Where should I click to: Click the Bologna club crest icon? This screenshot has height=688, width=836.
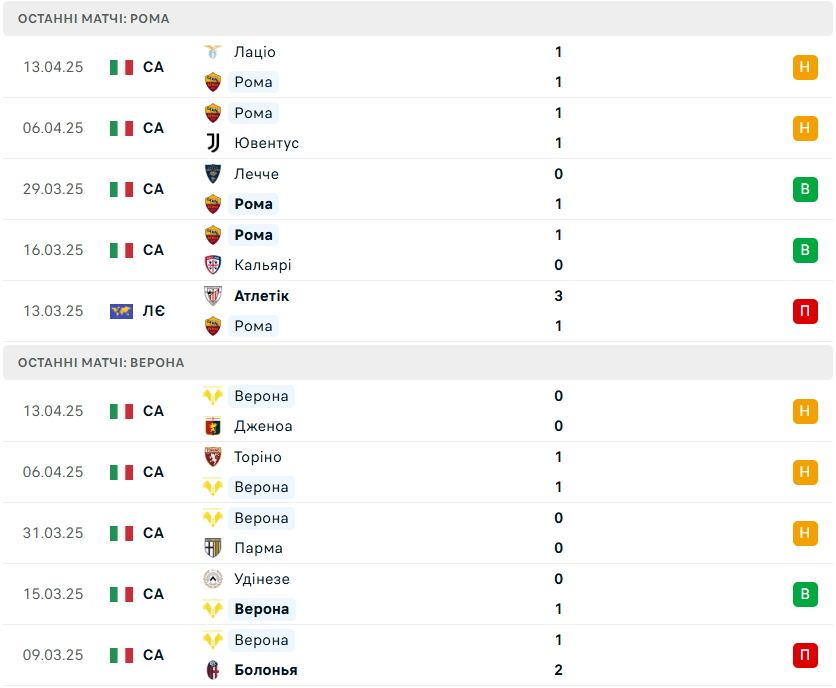pos(213,670)
